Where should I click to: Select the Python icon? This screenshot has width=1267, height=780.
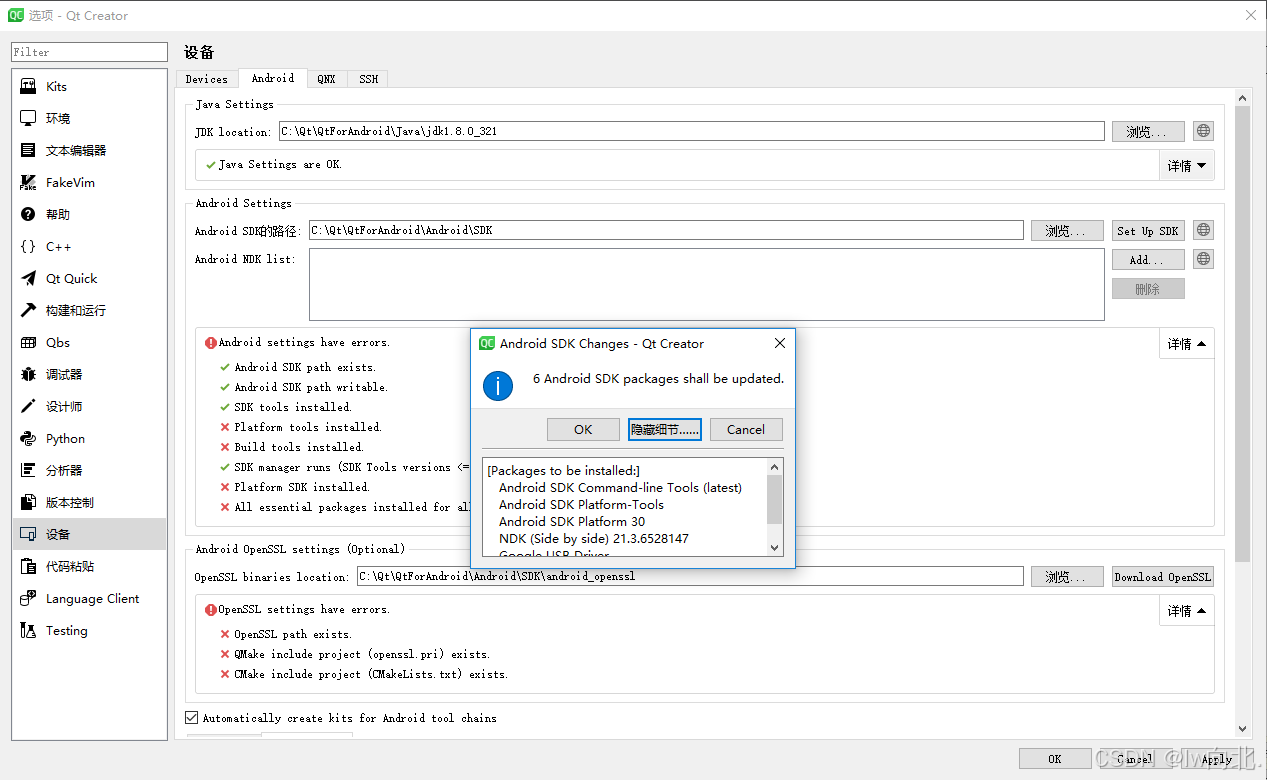28,438
